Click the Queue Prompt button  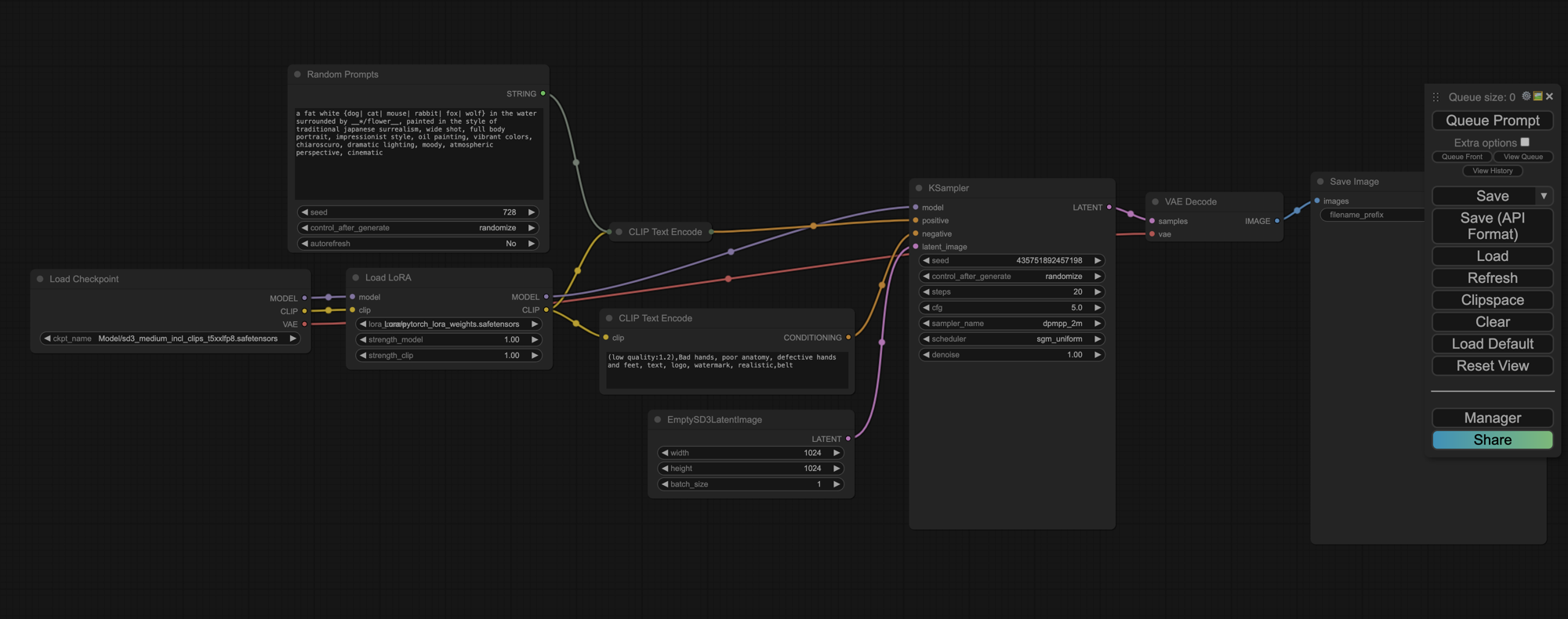pos(1492,121)
